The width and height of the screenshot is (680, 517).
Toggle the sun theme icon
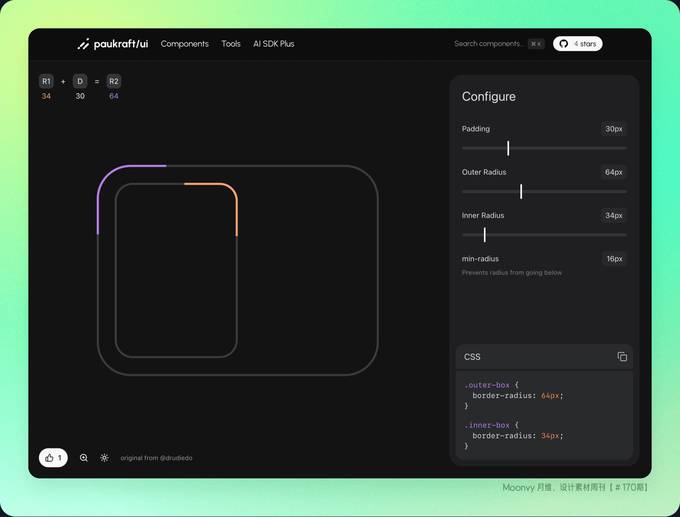click(105, 458)
